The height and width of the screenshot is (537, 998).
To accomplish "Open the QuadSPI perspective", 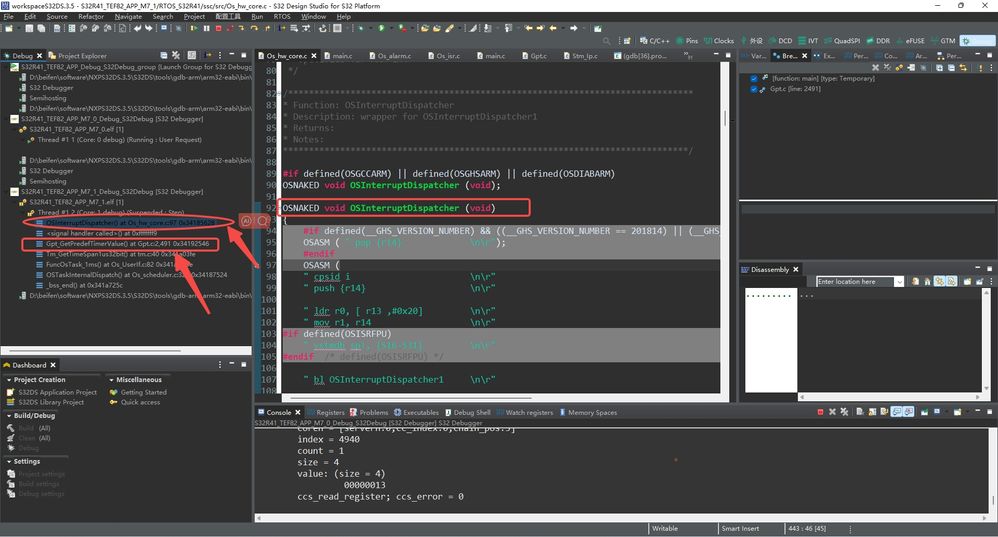I will 842,41.
